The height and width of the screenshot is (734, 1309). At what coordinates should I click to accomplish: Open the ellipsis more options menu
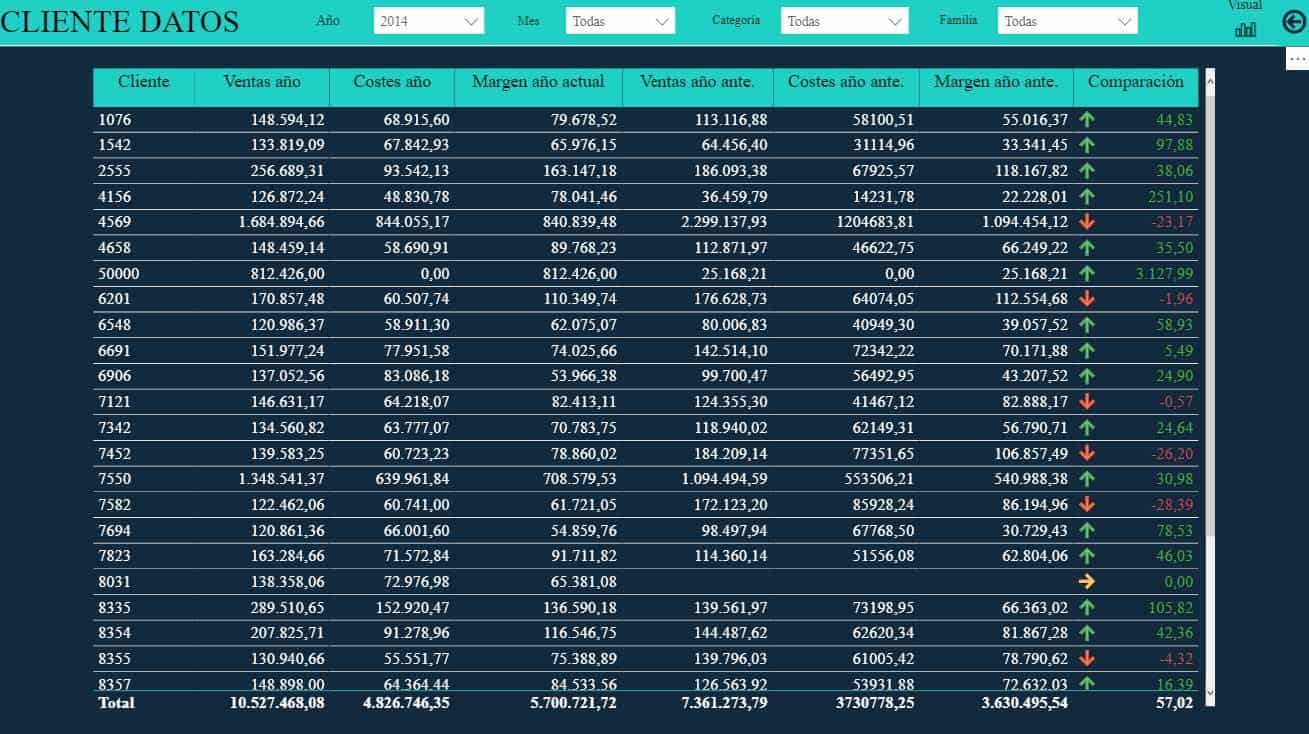click(1297, 60)
